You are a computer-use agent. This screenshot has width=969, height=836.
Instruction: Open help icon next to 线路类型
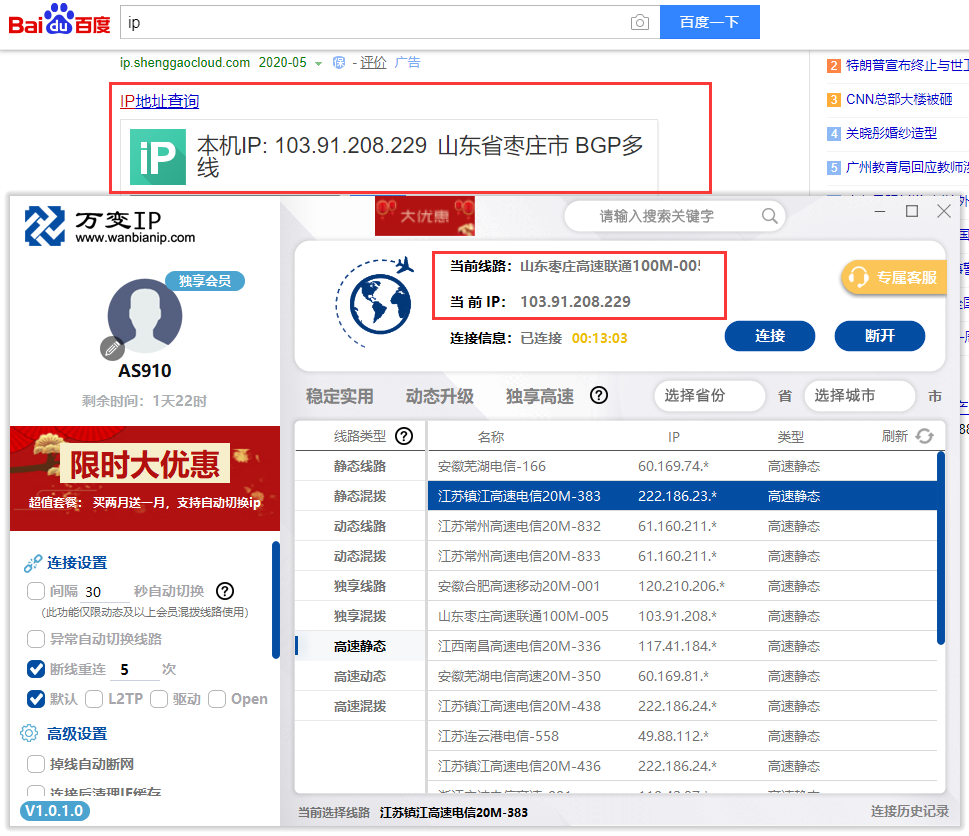(x=404, y=436)
